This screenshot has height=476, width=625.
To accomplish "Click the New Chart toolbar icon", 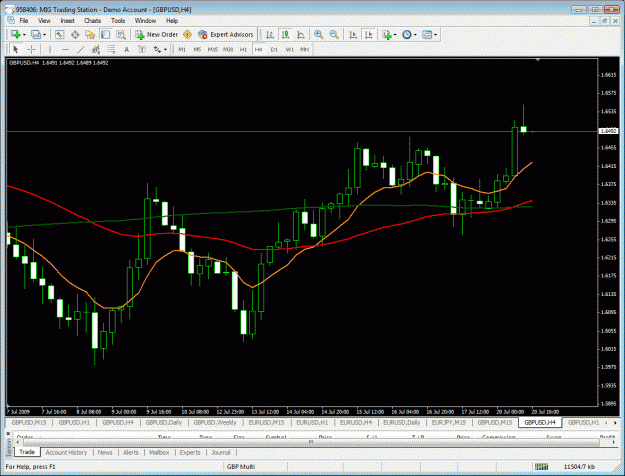I will tap(16, 35).
